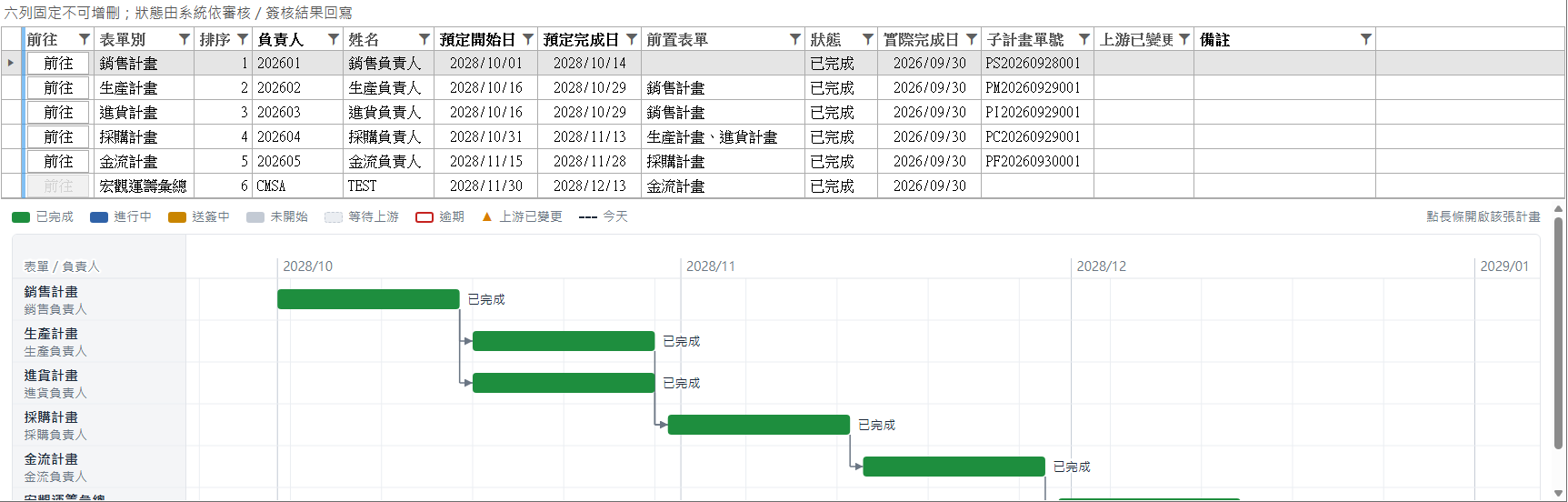Screen dimensions: 1568x502
Task: Sort by 表單別 column header
Action: coord(123,39)
